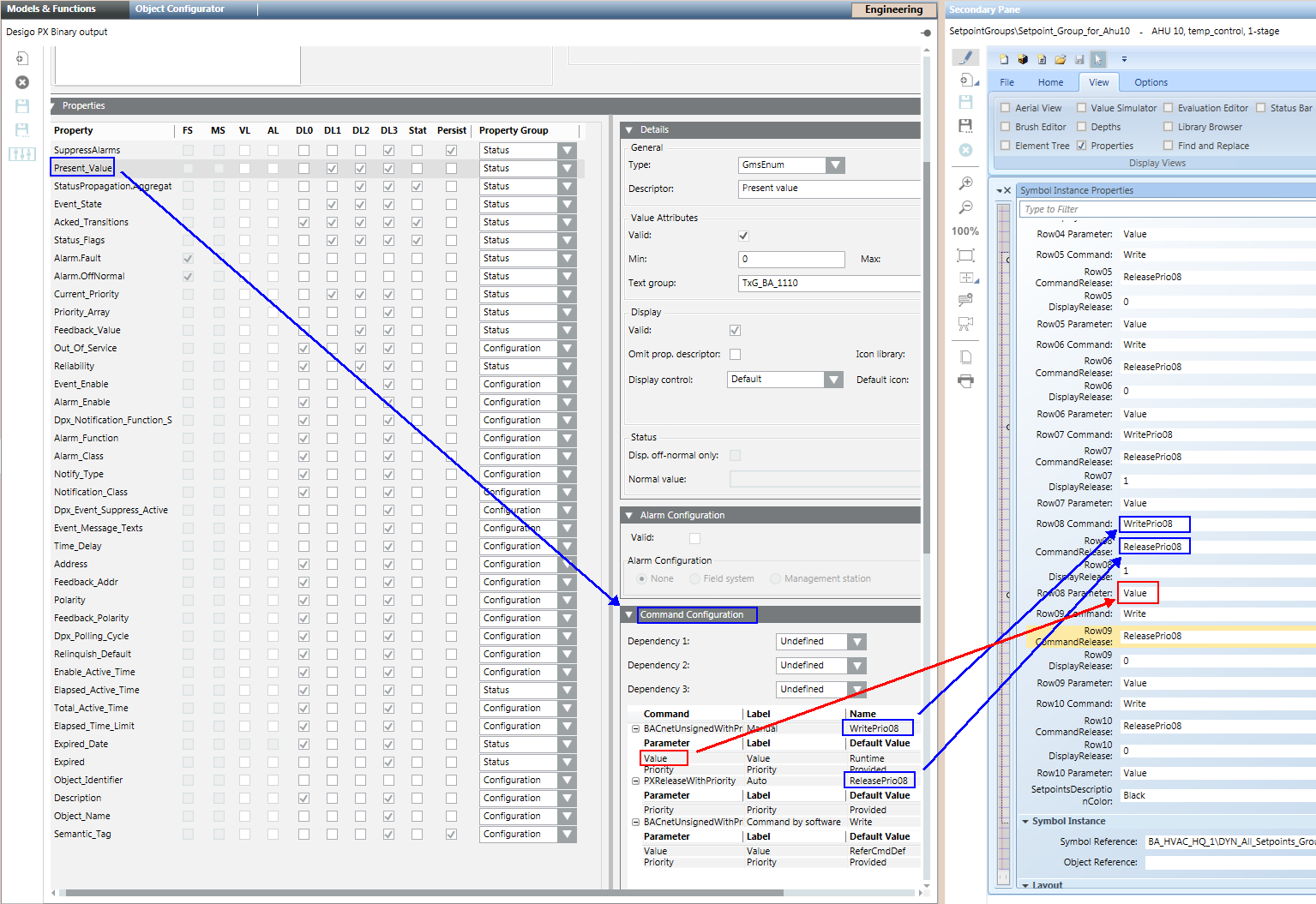Screen dimensions: 1316x904
Task: Uncheck the Properties display view checkbox
Action: click(x=1081, y=146)
